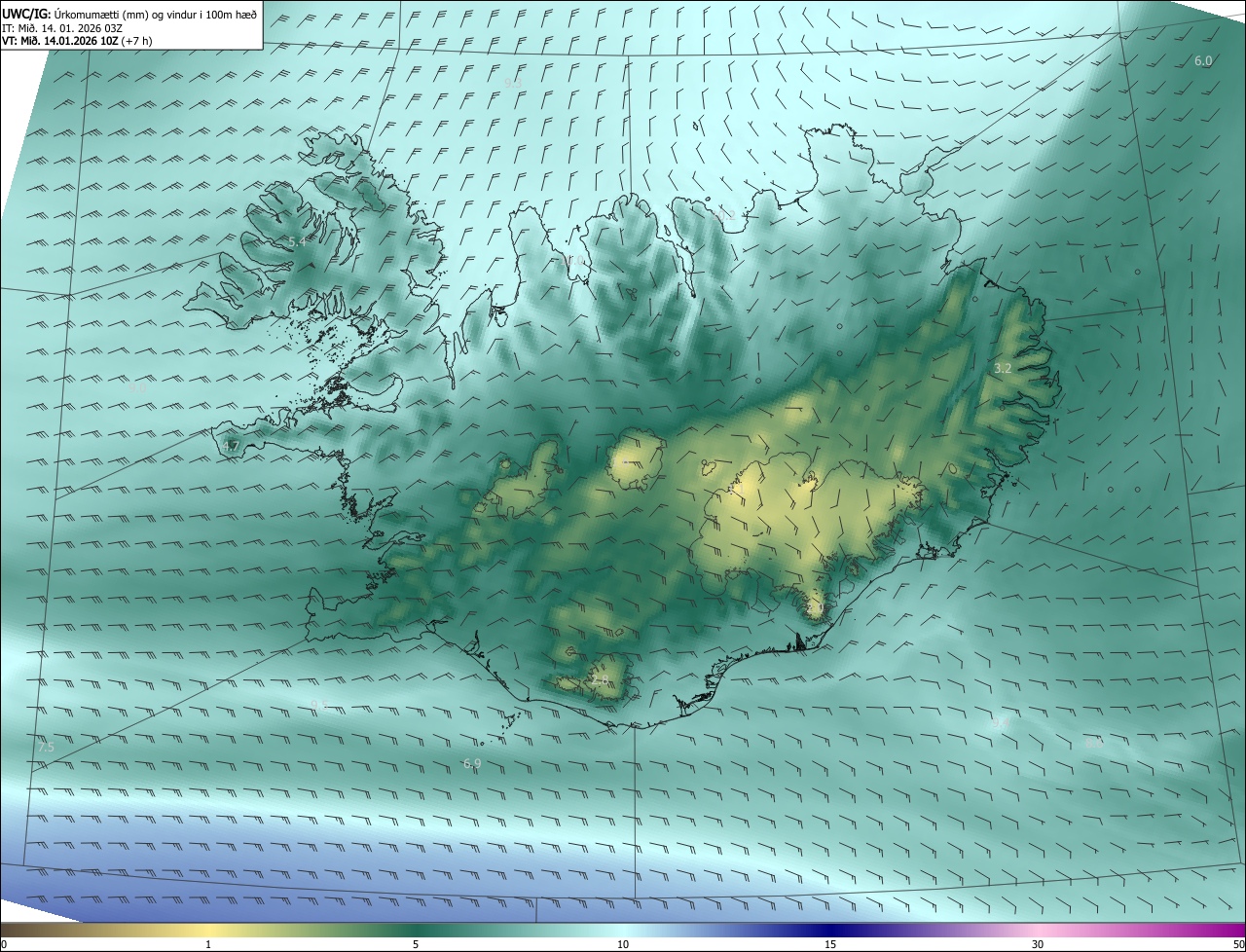Click the colorbar tick label 30
The height and width of the screenshot is (952, 1246).
1038,945
